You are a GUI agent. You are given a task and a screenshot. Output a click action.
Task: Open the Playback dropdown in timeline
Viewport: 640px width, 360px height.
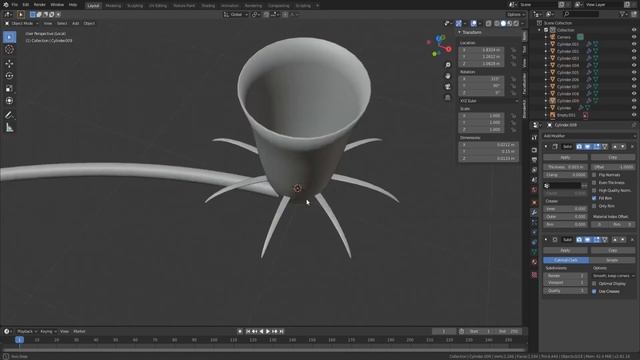27,331
